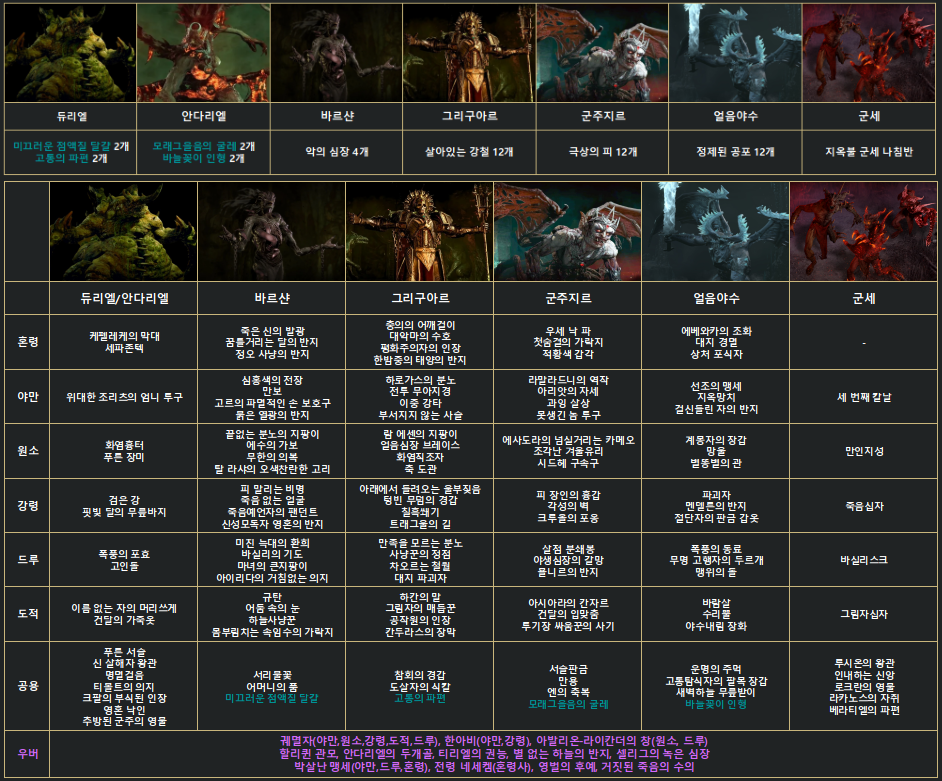Click '위대한 조리츠의 엄니 투구' in 야만 row
942x781 pixels.
(124, 397)
